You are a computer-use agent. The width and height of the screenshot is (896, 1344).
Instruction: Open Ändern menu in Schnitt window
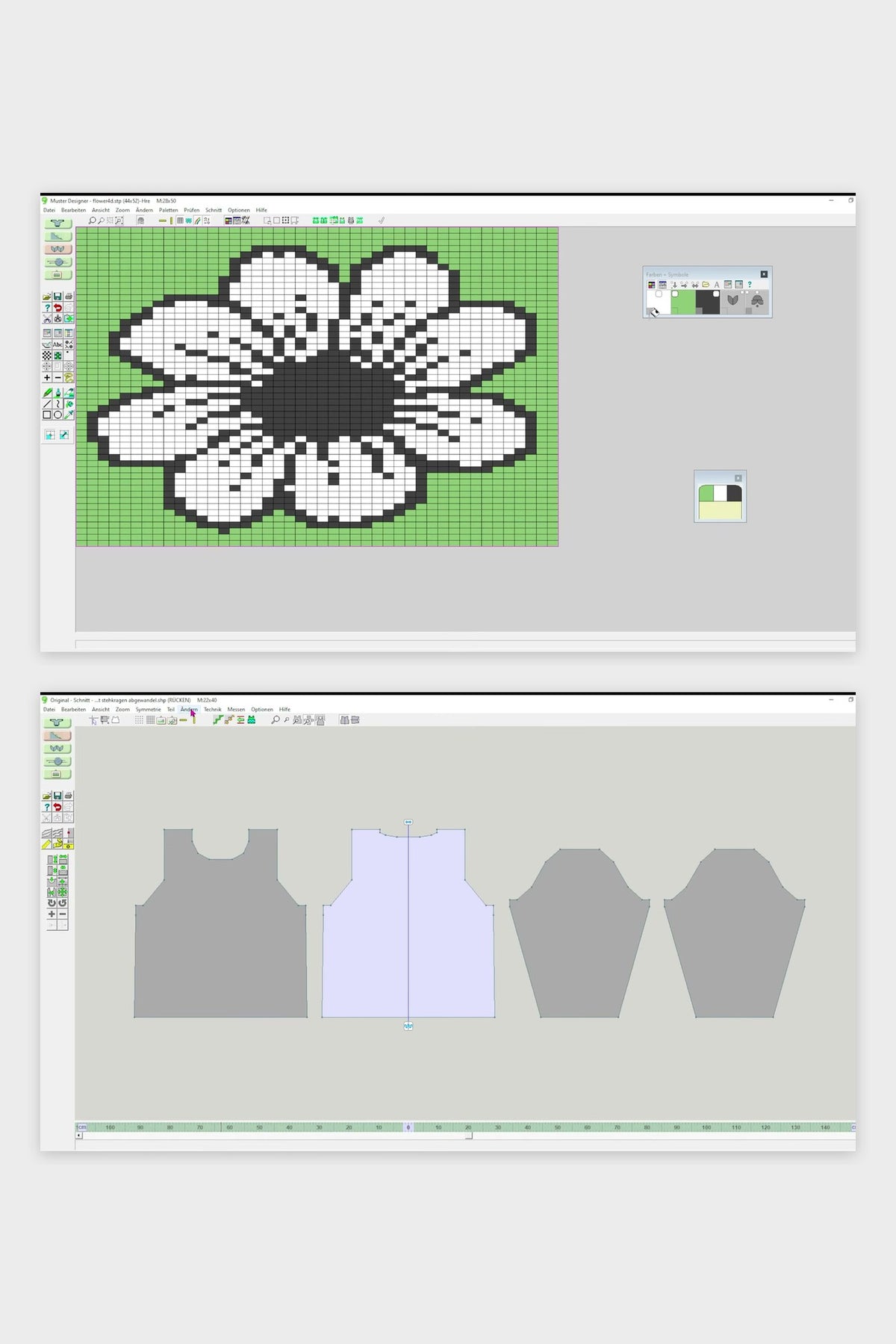pos(189,709)
